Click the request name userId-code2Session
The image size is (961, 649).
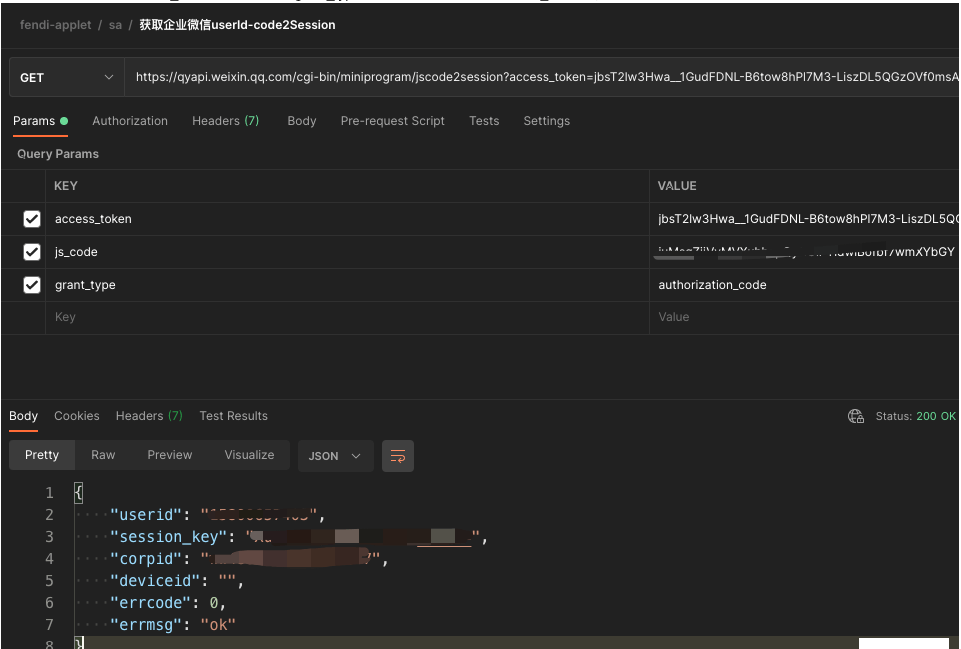[x=237, y=25]
